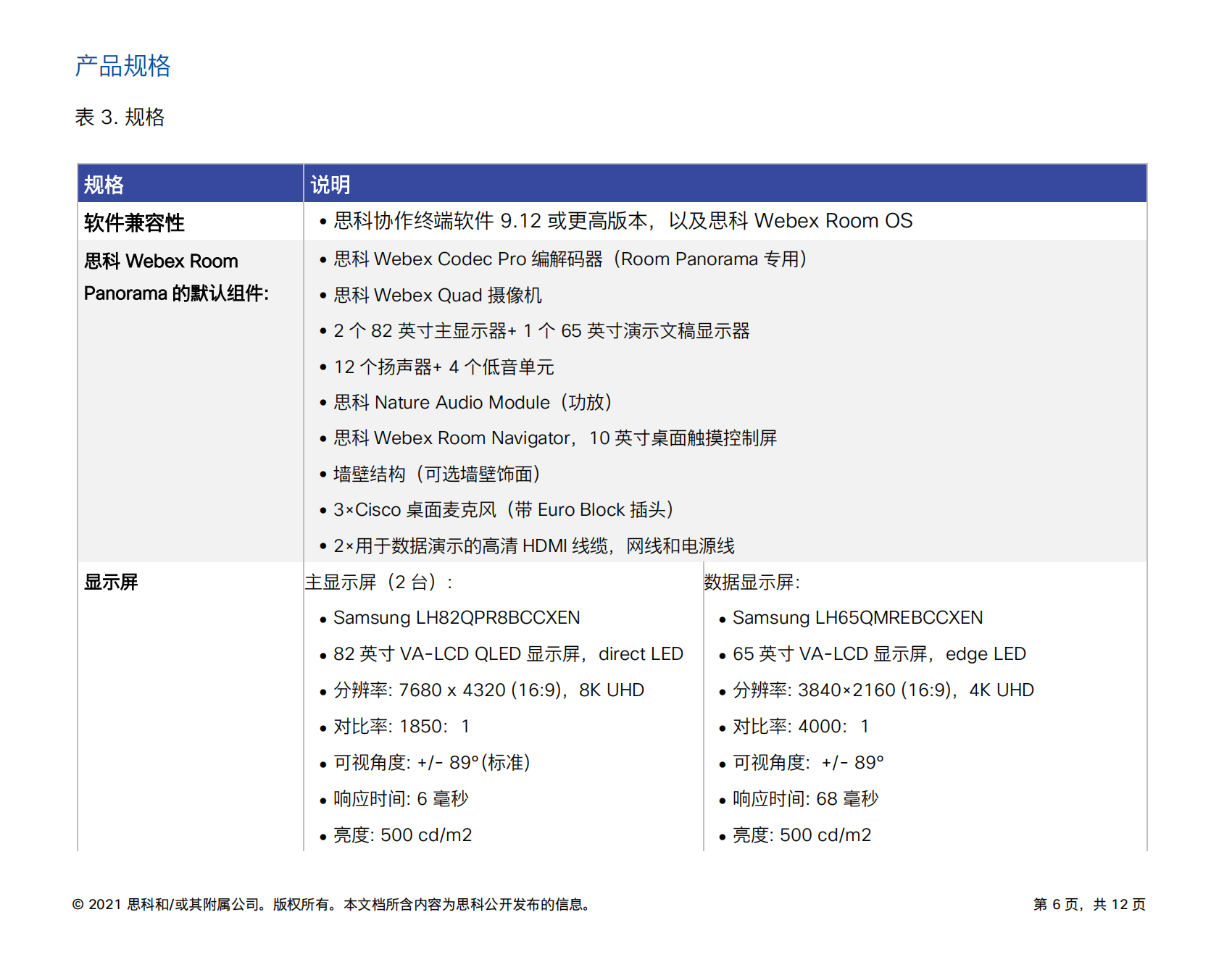Select the 3840×2160 resolution line
The width and height of the screenshot is (1232, 970).
(x=883, y=690)
